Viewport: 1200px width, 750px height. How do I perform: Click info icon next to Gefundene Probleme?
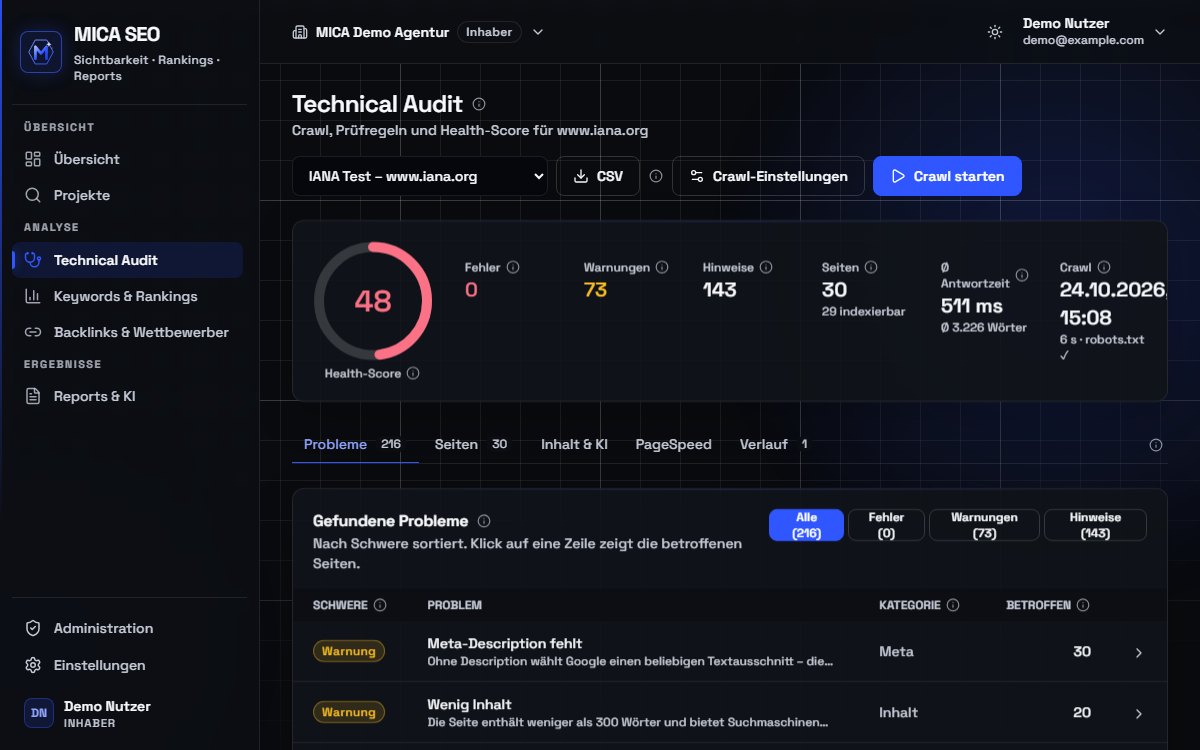click(484, 521)
